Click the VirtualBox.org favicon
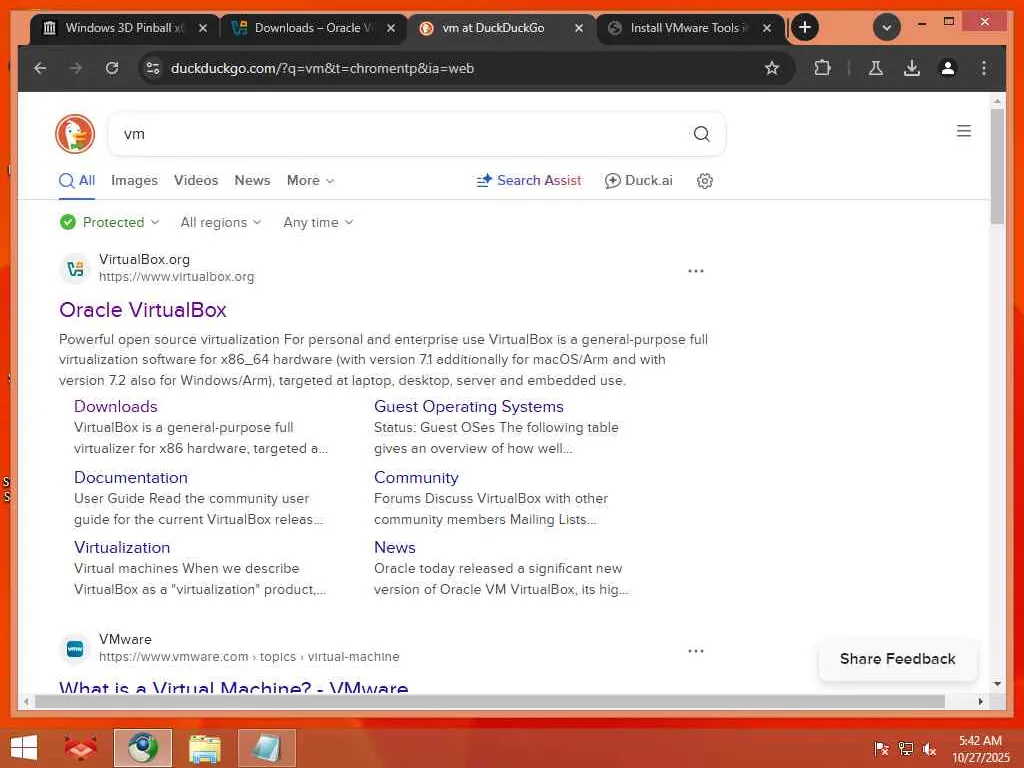 (x=75, y=268)
